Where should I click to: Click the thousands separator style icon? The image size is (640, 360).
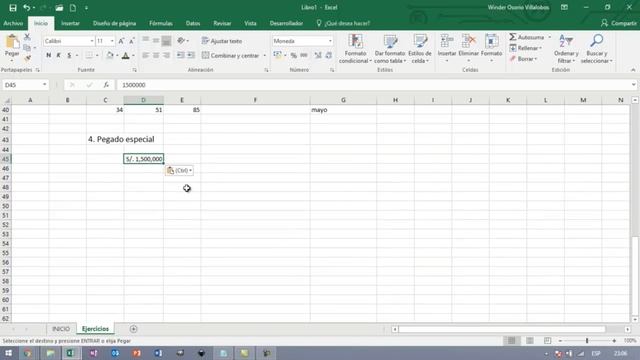(x=304, y=55)
